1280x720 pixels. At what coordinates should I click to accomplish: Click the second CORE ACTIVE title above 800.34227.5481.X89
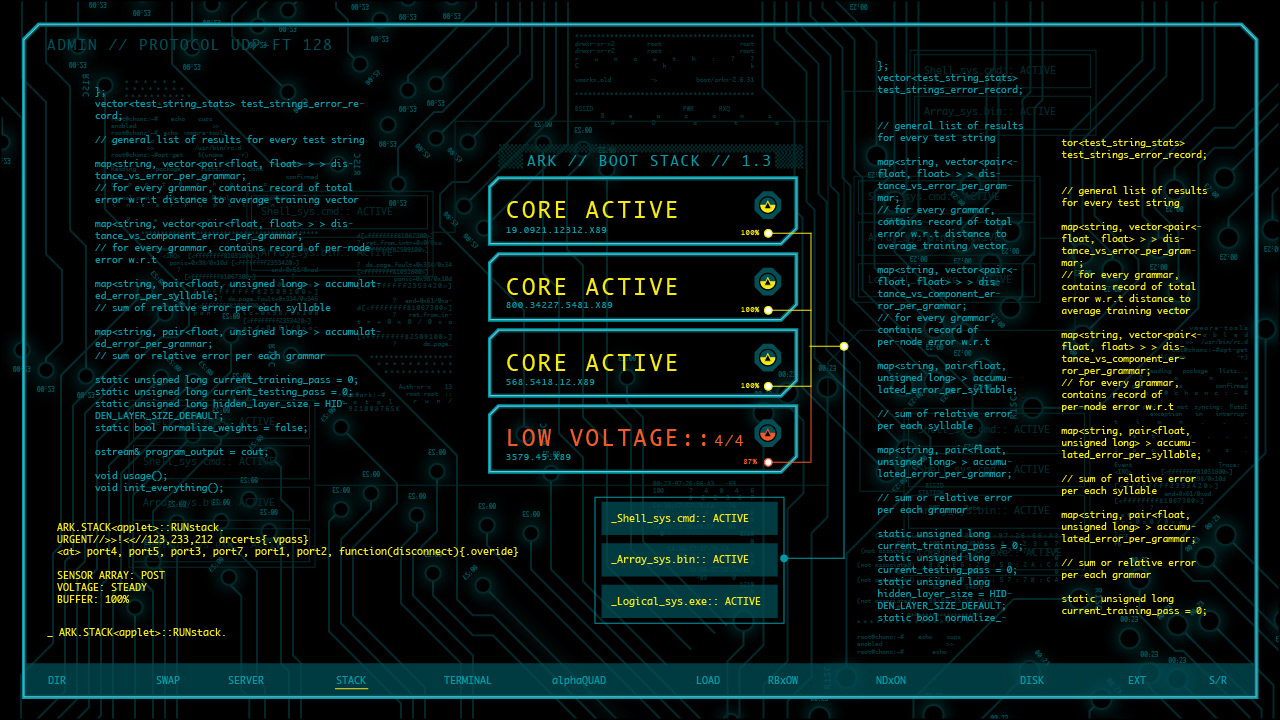592,287
